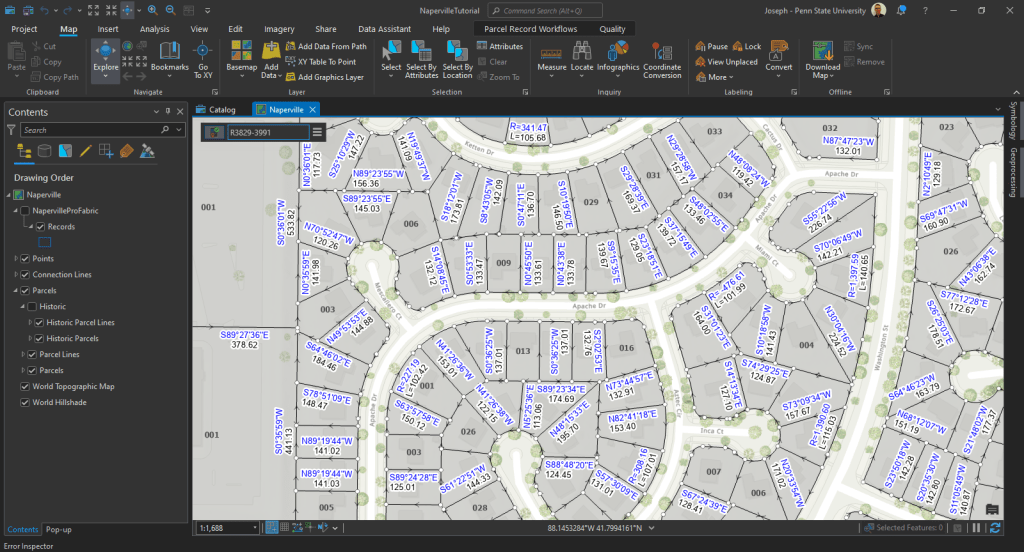Uncheck the Connection Lines layer
This screenshot has width=1024, height=552.
click(x=25, y=274)
